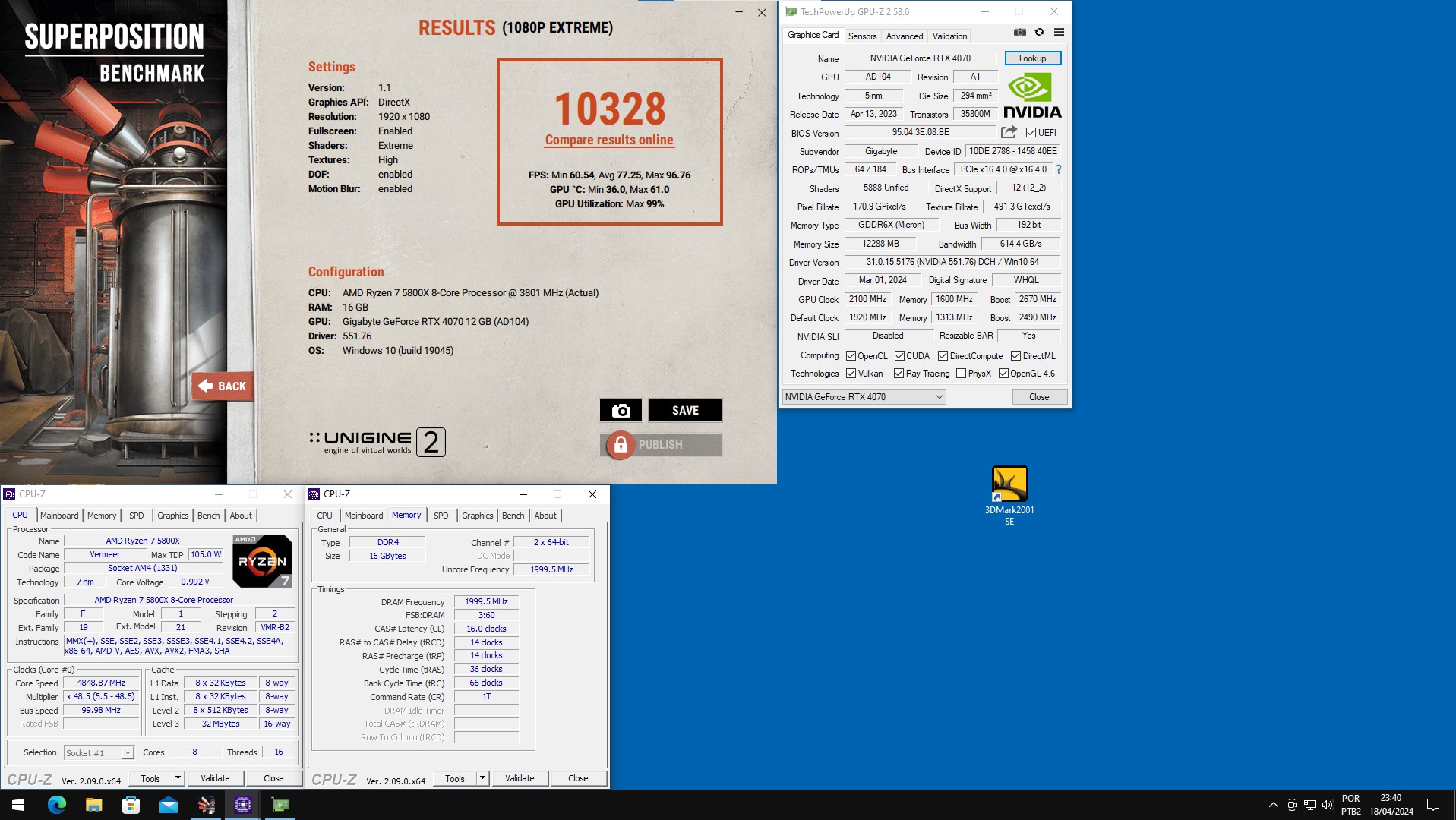Viewport: 1456px width, 820px height.
Task: Expand the Tools dropdown arrow in left CPU-Z
Action: [x=178, y=778]
